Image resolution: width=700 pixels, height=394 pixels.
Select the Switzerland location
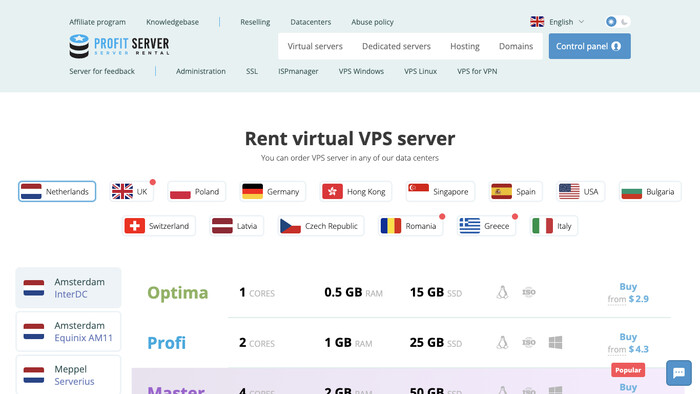pos(159,226)
